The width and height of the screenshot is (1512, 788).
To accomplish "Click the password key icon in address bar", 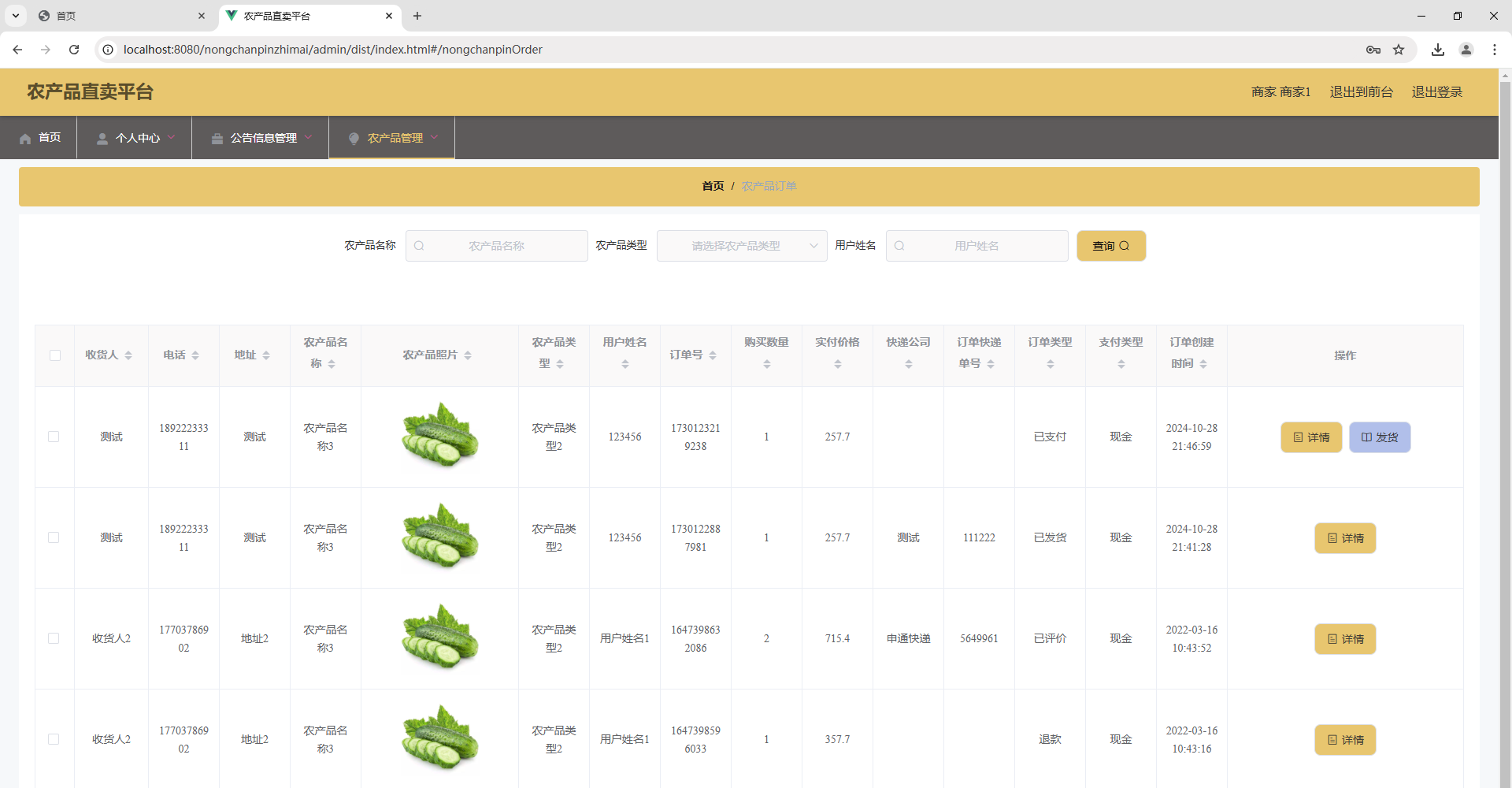I will point(1373,50).
